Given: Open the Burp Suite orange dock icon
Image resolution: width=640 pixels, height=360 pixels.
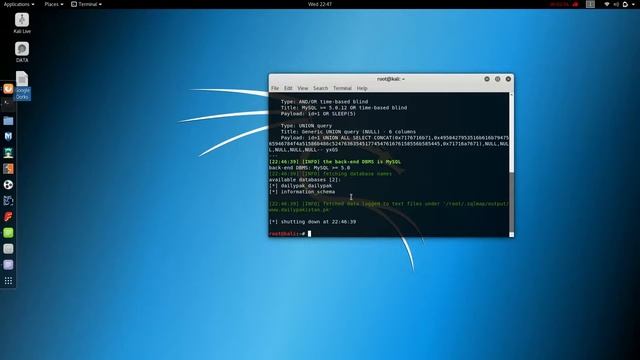Looking at the screenshot, I should 8,169.
